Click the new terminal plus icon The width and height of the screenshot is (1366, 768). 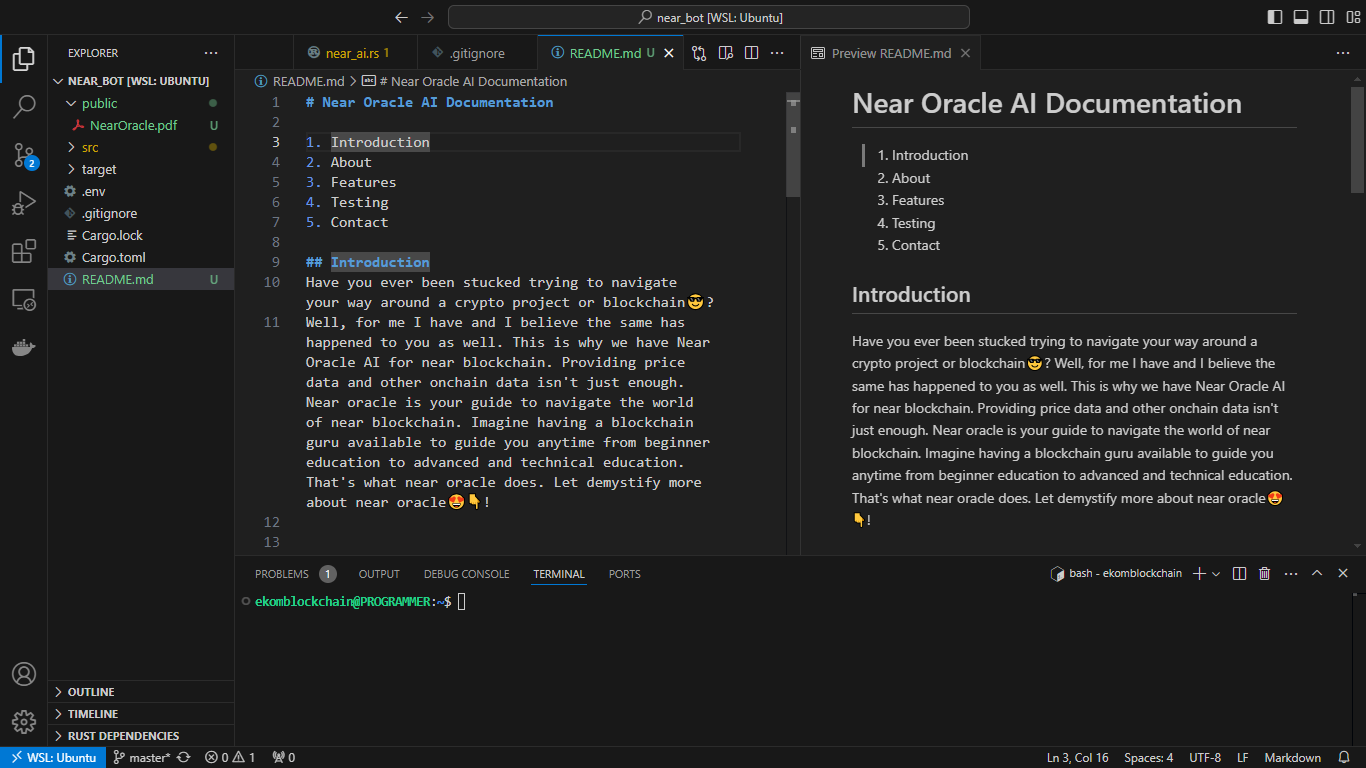click(1200, 573)
